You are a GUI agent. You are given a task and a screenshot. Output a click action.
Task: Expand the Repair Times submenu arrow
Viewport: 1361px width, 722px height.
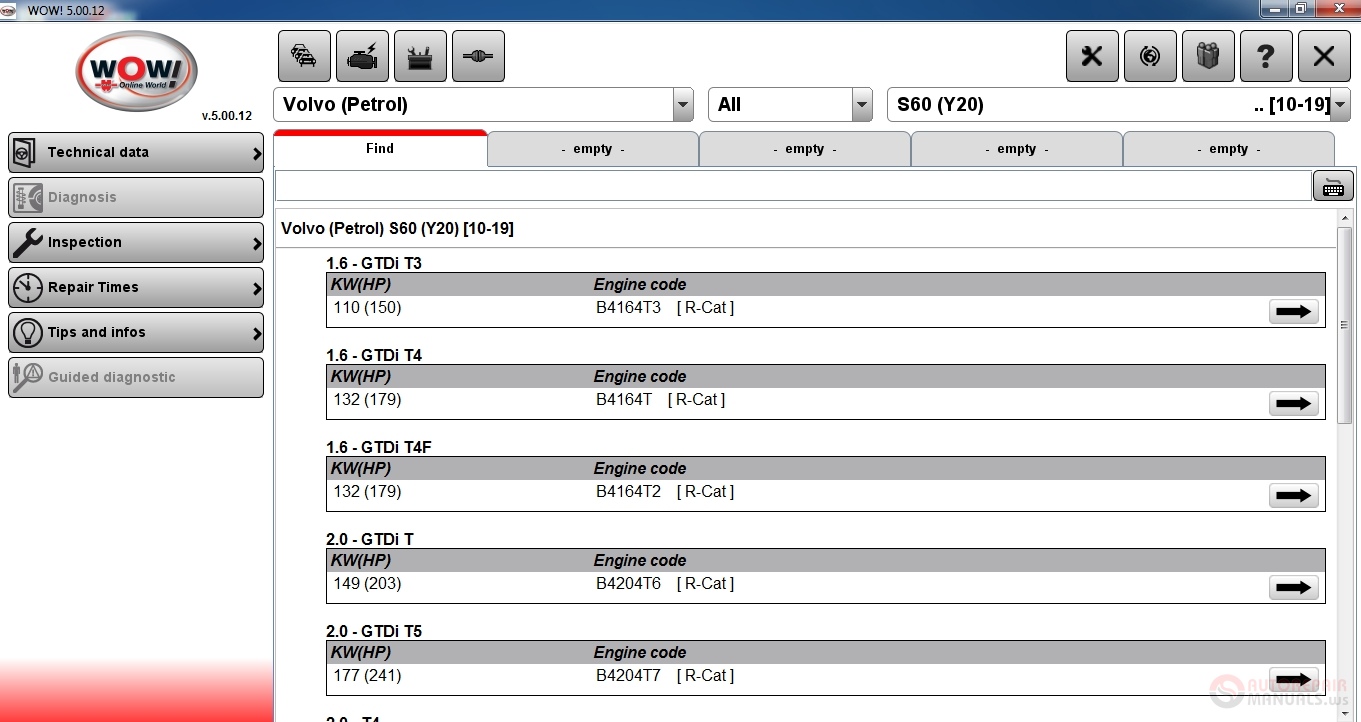coord(257,288)
